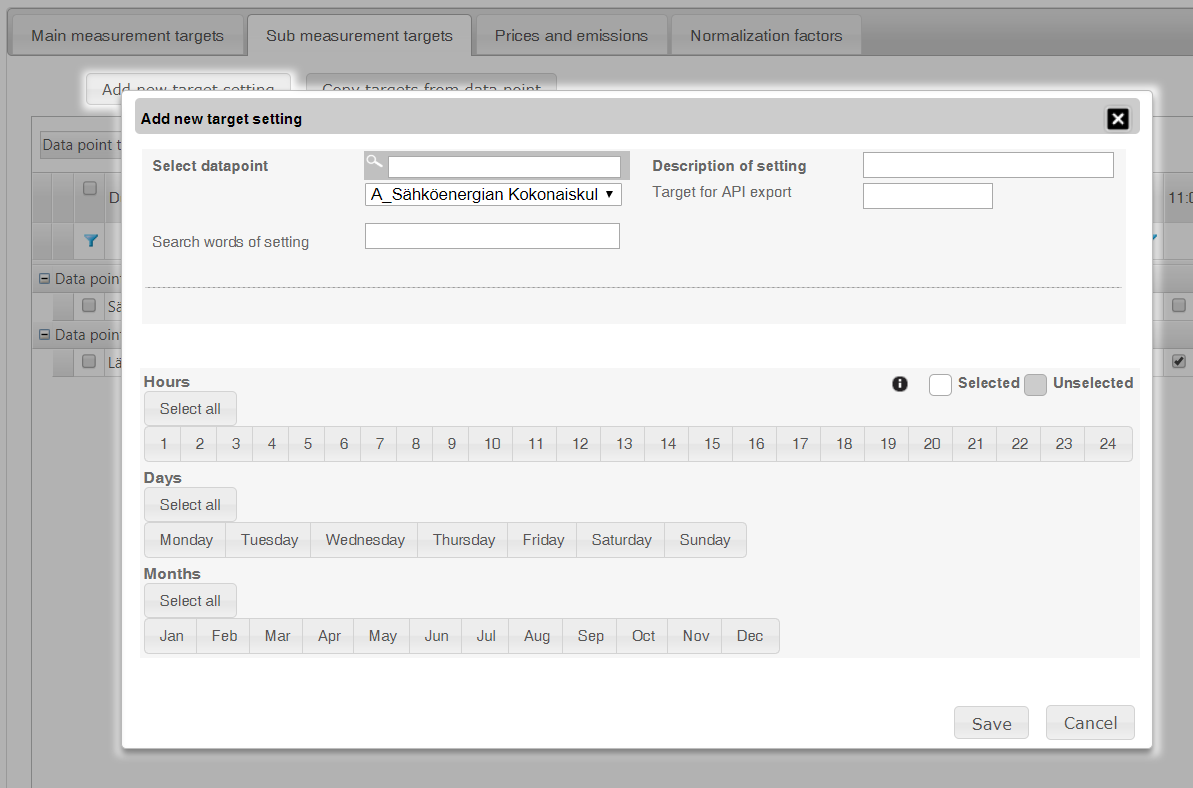Screen dimensions: 1193x788
Task: Focus the Target for API export field
Action: (927, 195)
